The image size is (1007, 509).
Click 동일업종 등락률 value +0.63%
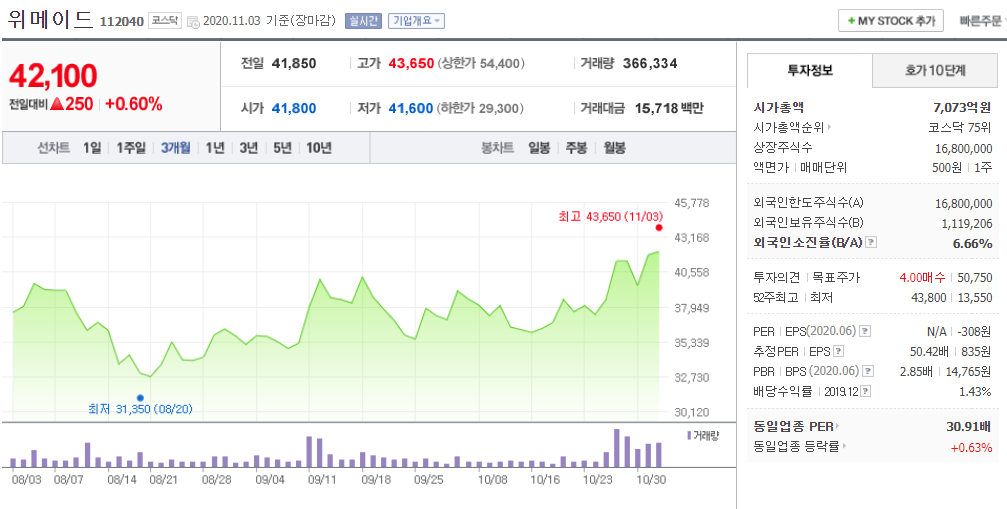971,447
